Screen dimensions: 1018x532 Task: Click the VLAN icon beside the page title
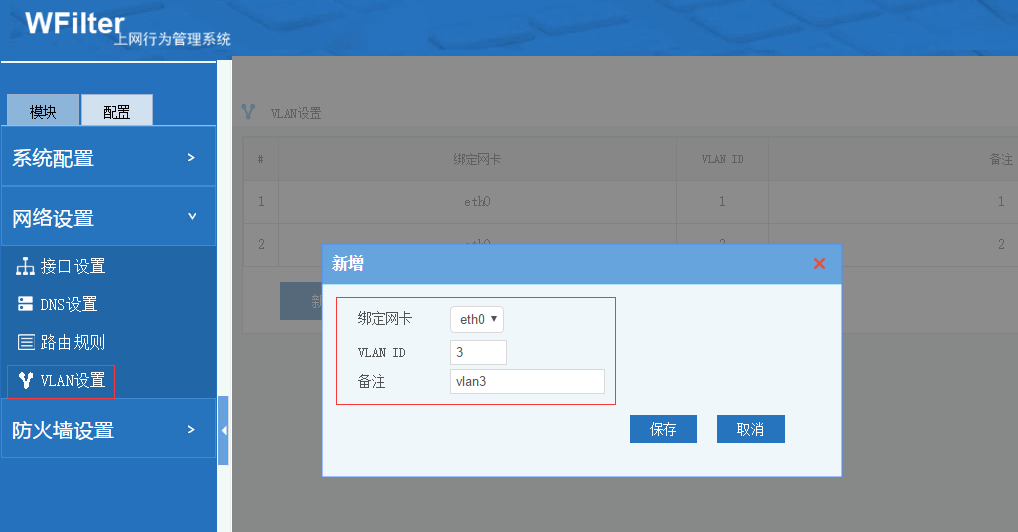(249, 112)
